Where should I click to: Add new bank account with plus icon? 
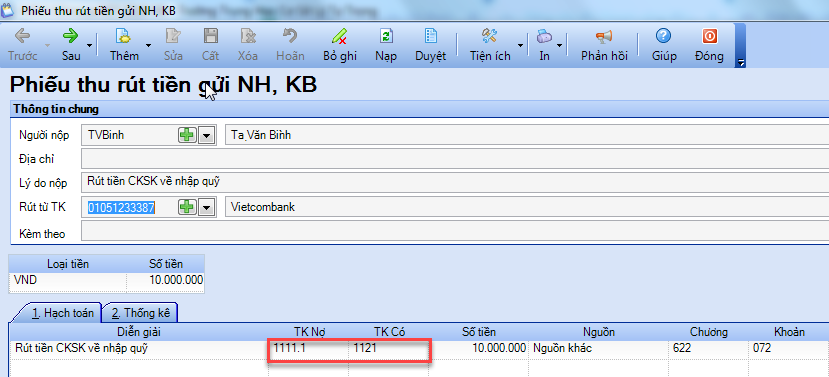coord(187,207)
